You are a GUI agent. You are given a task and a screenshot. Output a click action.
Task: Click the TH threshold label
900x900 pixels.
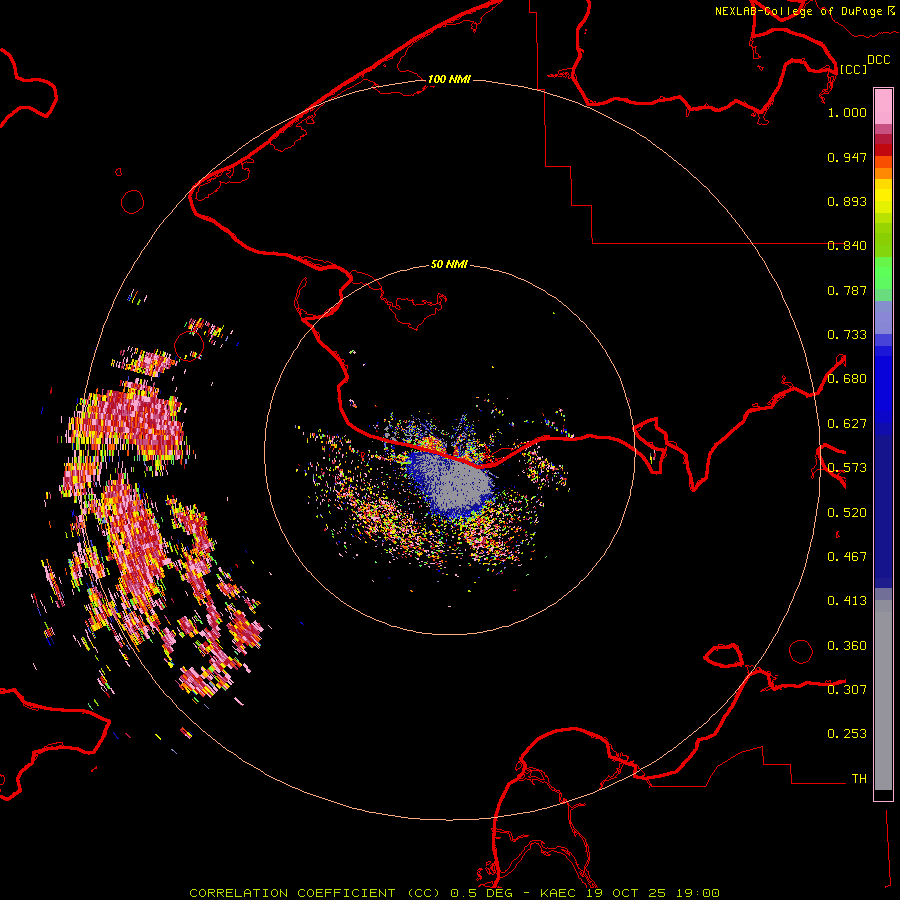[859, 779]
